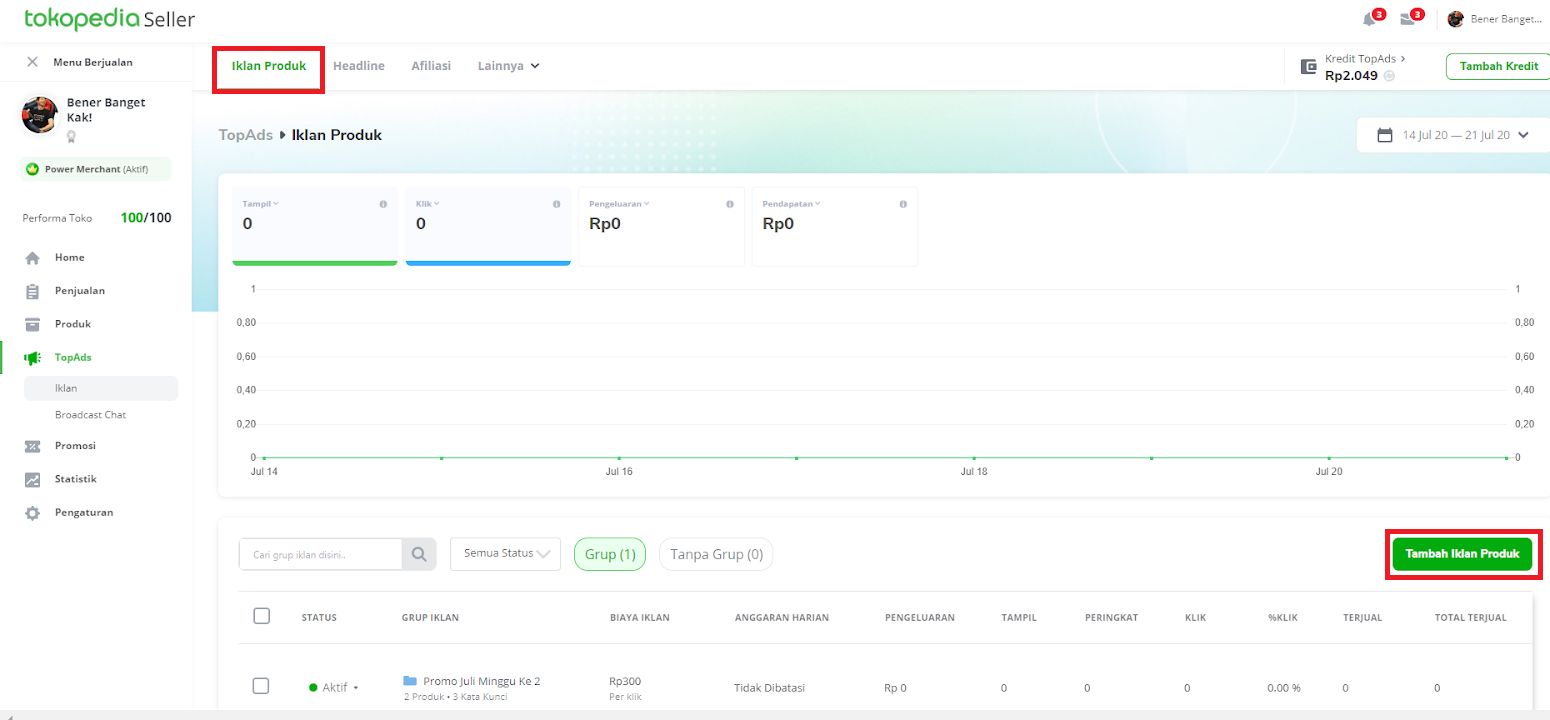The image size is (1550, 720).
Task: Open the notifications bell icon
Action: [1369, 19]
